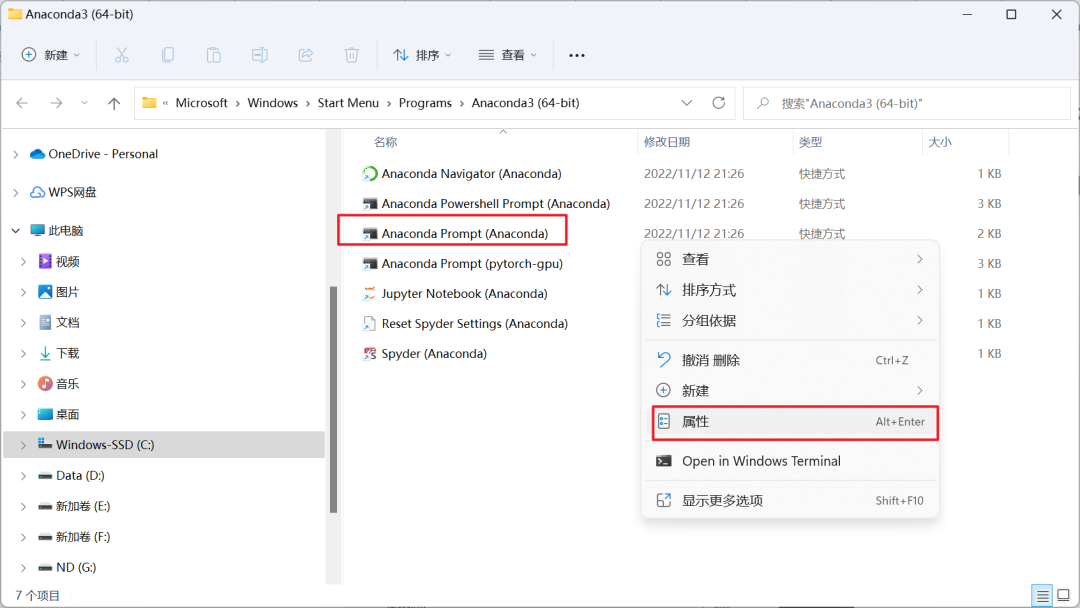1080x608 pixels.
Task: Expand 图片 folder node
Action: pyautogui.click(x=23, y=293)
